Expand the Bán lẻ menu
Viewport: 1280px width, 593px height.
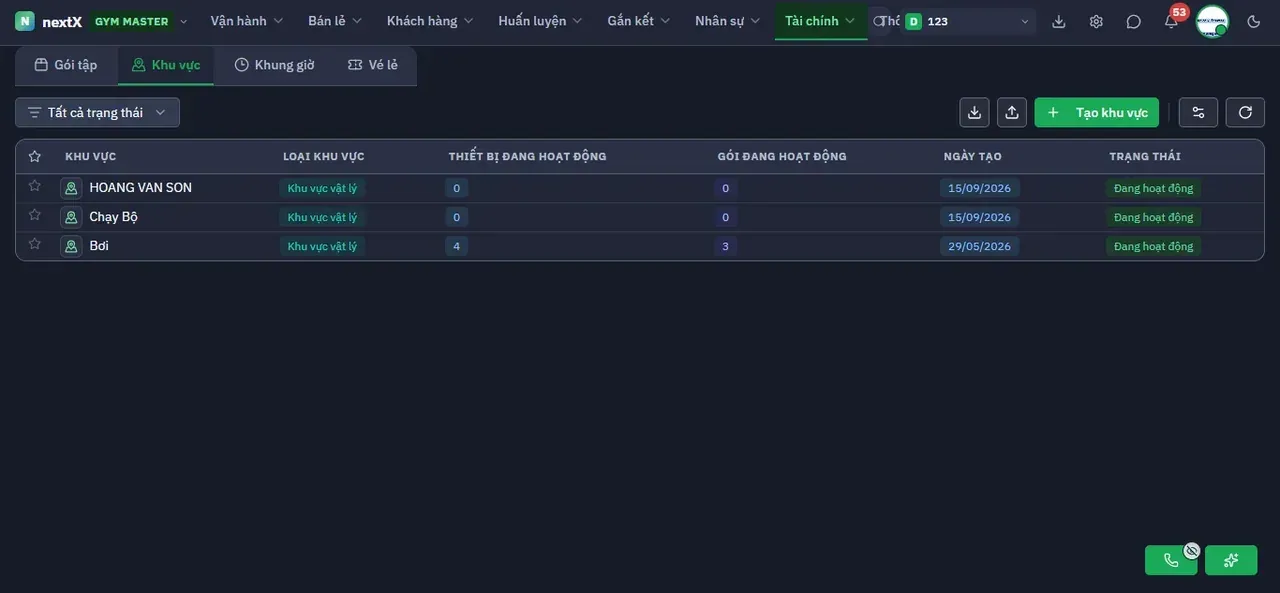point(335,21)
